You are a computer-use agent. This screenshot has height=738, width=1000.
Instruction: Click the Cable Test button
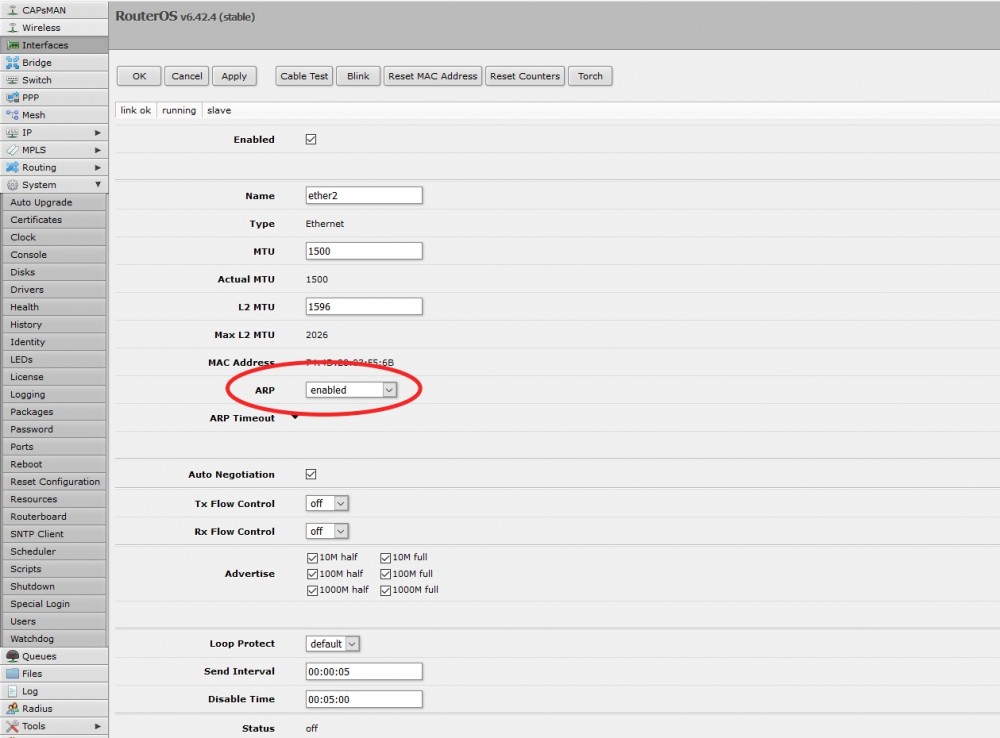pyautogui.click(x=304, y=76)
